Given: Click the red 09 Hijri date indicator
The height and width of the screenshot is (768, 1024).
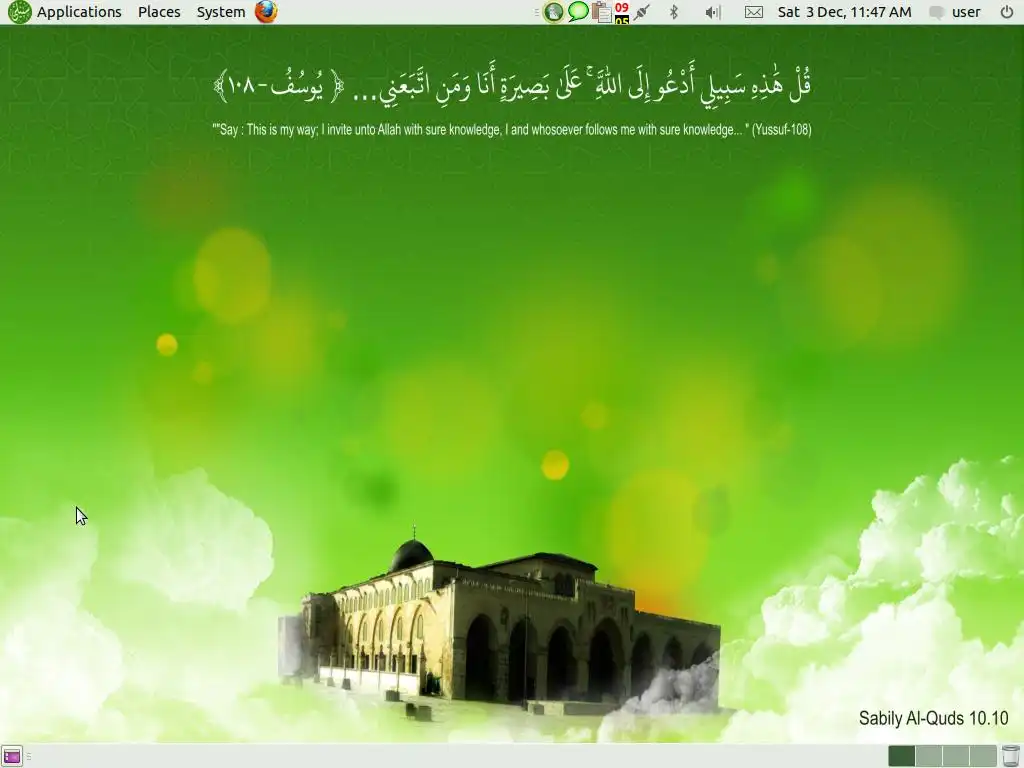Looking at the screenshot, I should coord(622,12).
